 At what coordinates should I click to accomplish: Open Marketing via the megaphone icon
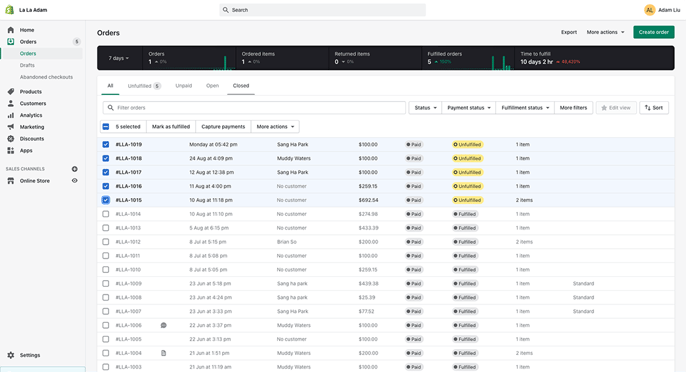[10, 127]
